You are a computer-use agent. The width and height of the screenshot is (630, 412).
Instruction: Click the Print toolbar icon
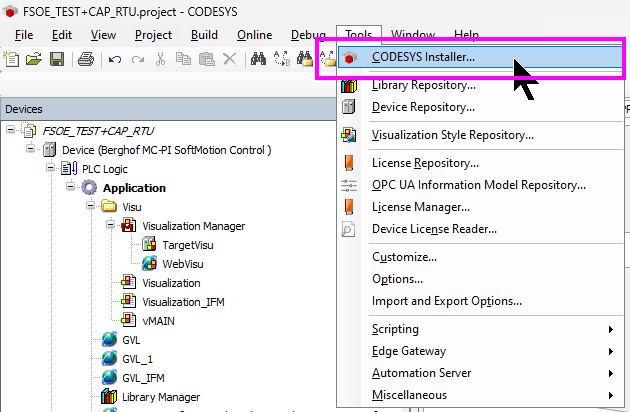[86, 59]
